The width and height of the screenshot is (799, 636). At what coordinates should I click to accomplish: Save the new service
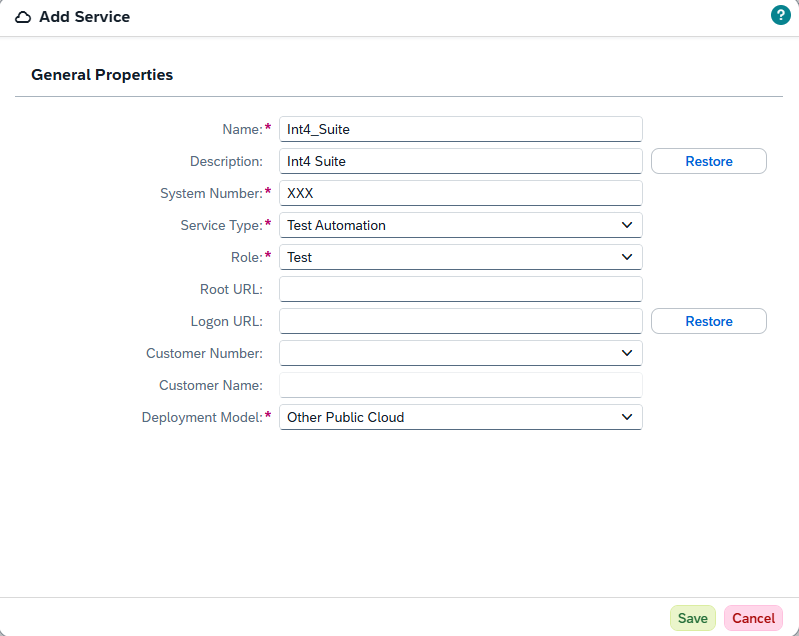tap(693, 618)
